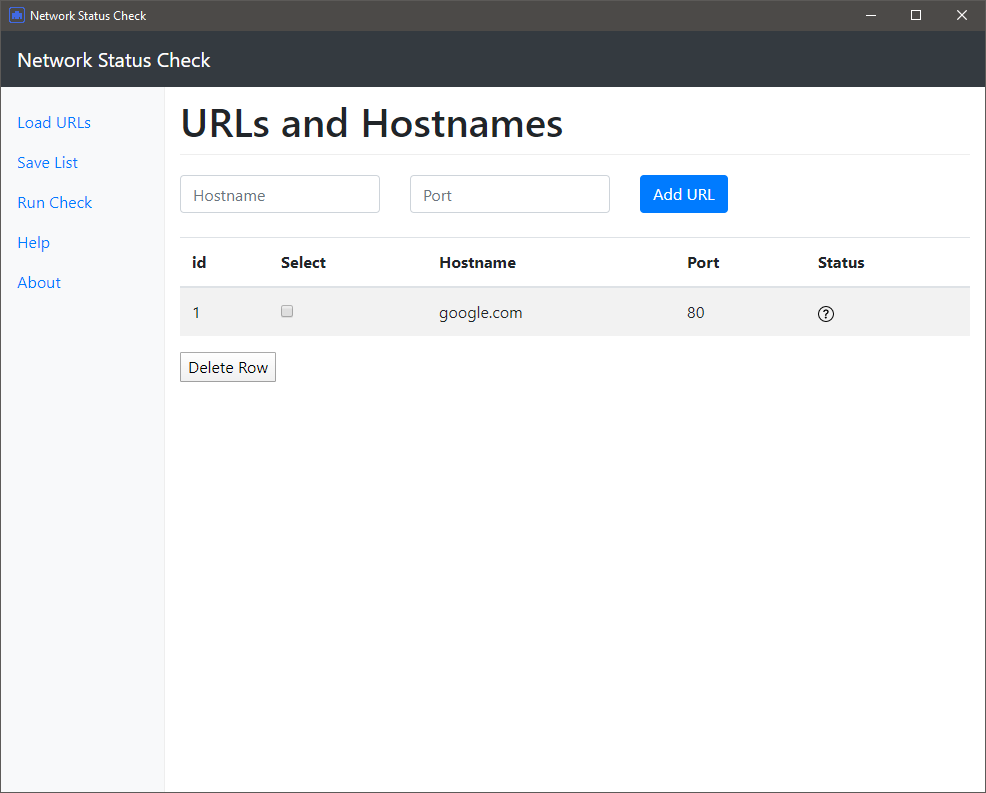The image size is (986, 793).
Task: Click the URLs and Hostnames page heading
Action: [x=372, y=123]
